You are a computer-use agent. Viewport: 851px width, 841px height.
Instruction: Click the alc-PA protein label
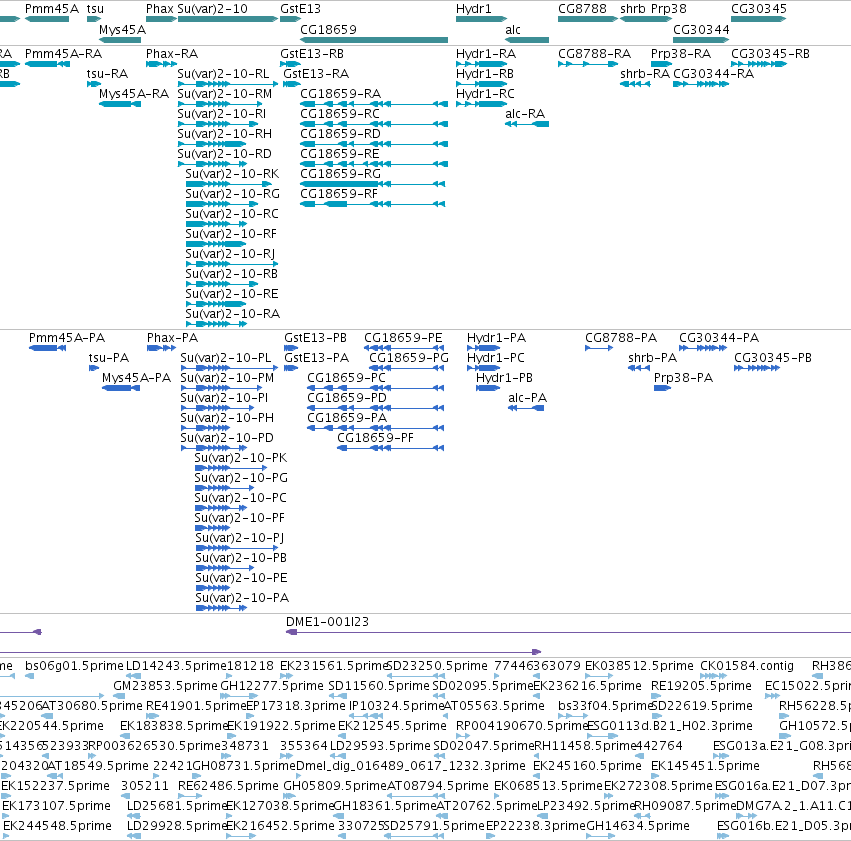[528, 398]
